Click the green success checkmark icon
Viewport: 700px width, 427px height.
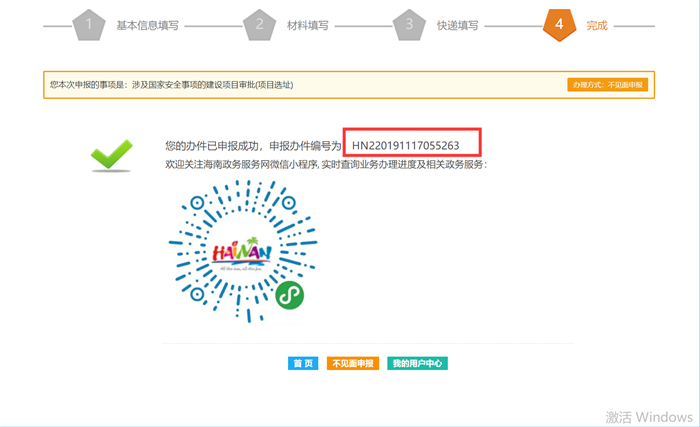click(x=112, y=155)
